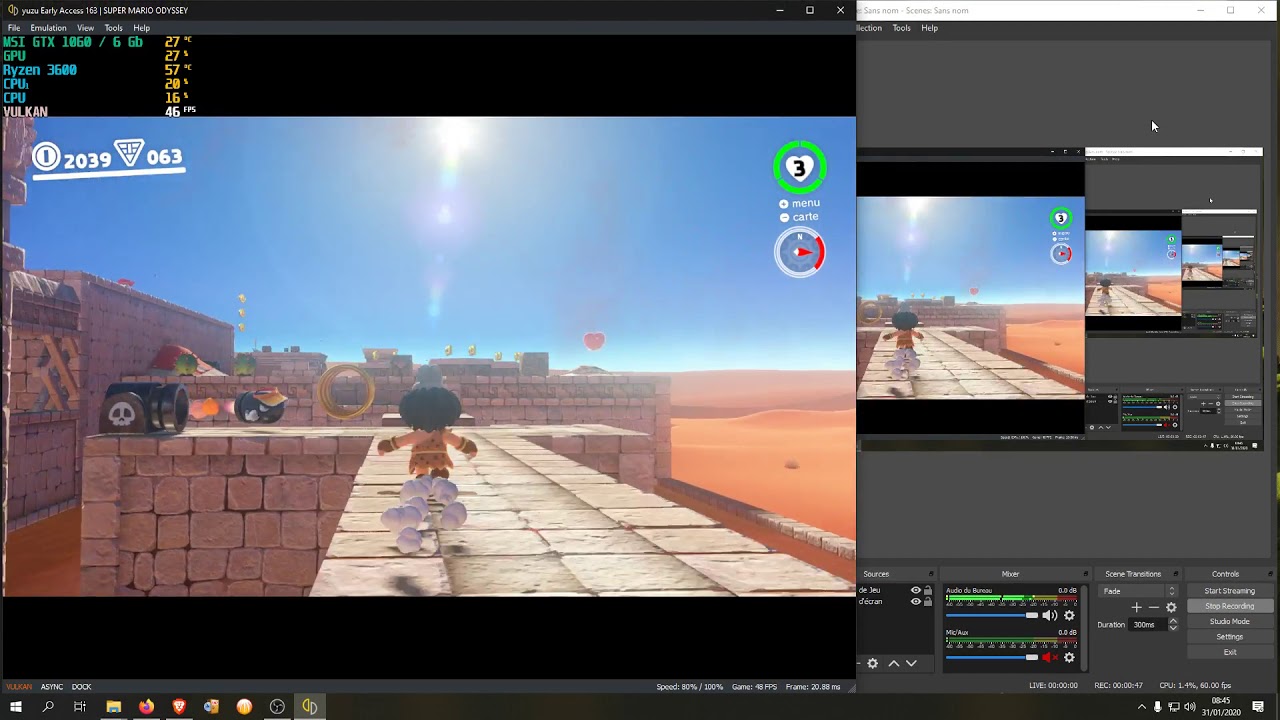Viewport: 1280px width, 720px height.
Task: Open Task View on taskbar
Action: pos(80,707)
